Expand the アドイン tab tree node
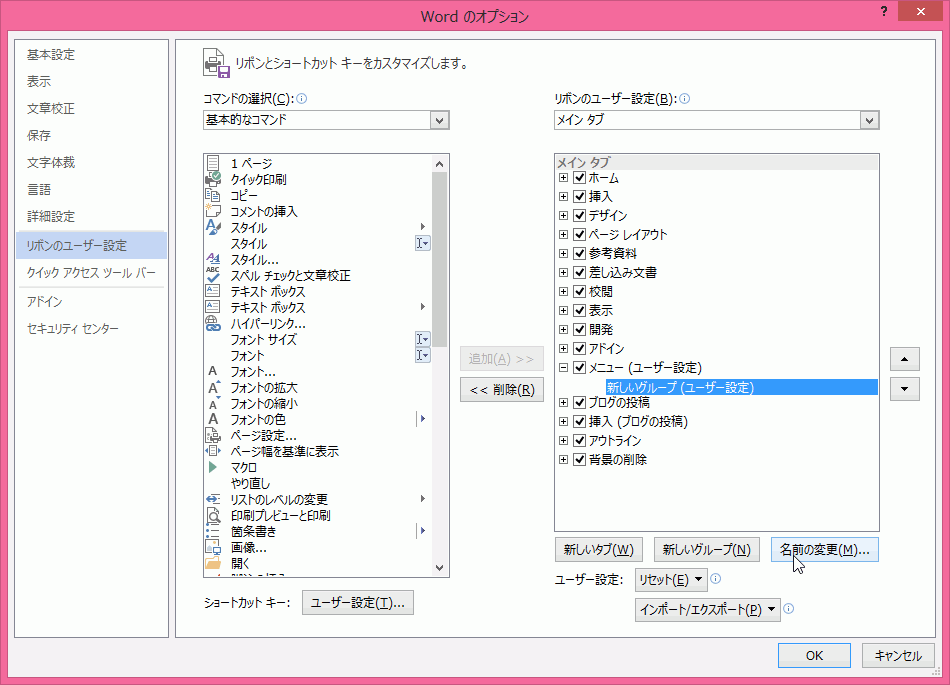950x685 pixels. [x=563, y=348]
